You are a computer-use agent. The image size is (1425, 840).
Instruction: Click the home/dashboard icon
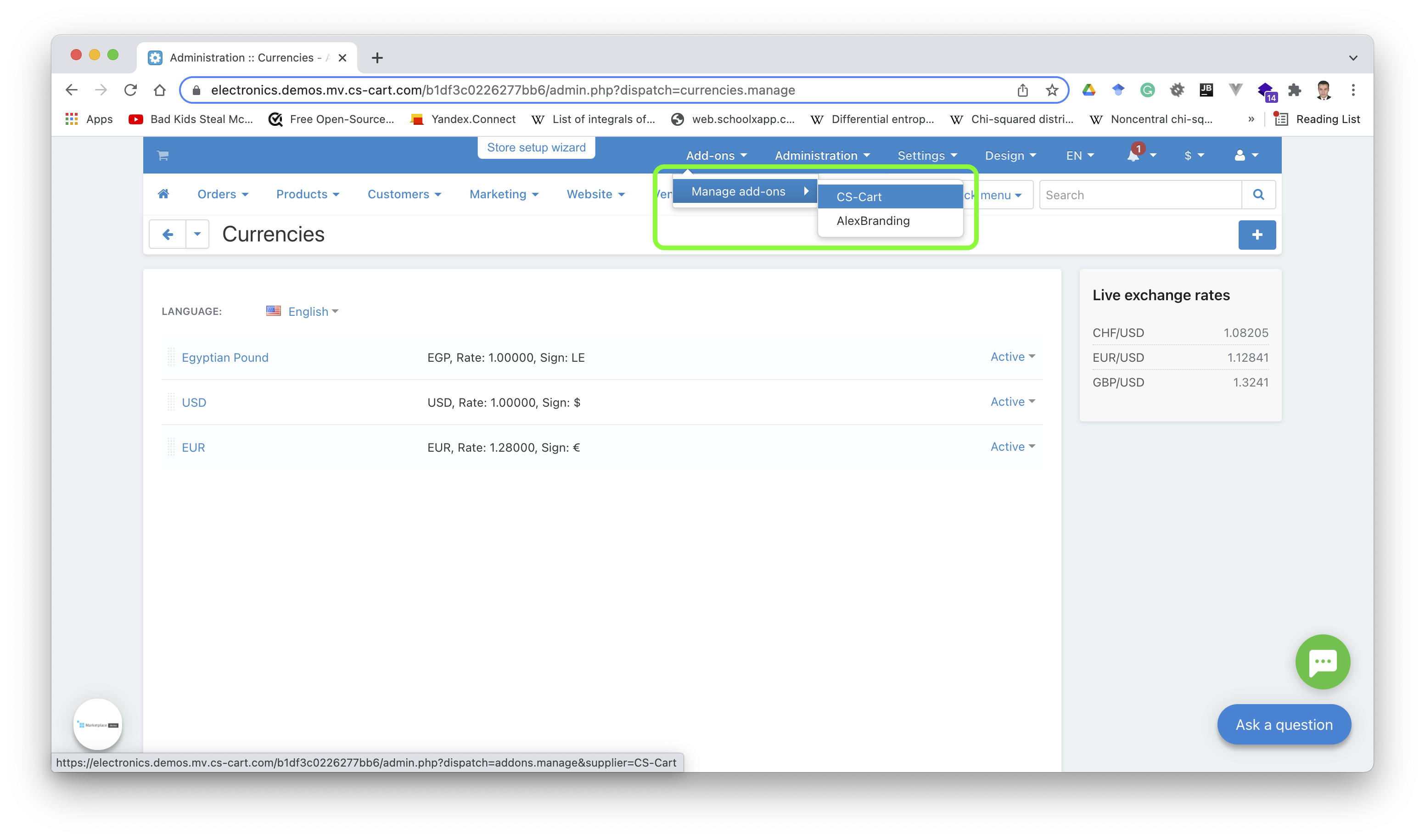163,195
